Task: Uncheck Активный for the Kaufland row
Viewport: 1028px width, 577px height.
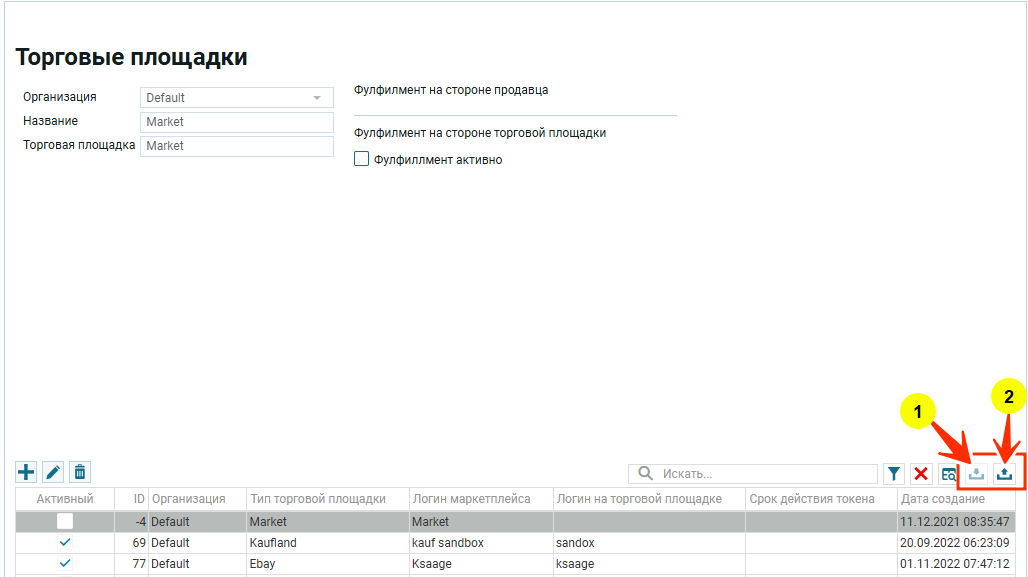Action: pyautogui.click(x=65, y=542)
